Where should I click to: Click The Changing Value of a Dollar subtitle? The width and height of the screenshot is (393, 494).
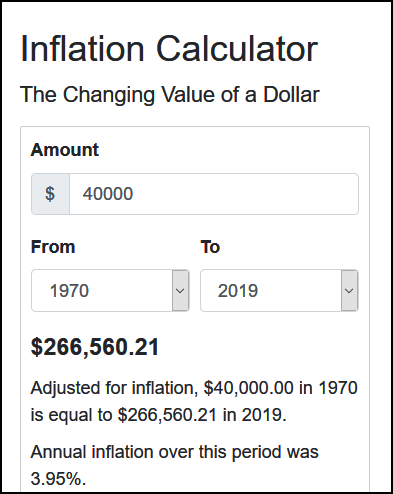[x=170, y=94]
